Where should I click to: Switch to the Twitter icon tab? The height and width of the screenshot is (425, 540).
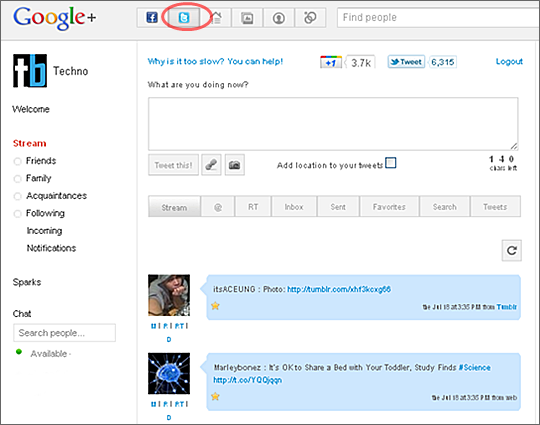tap(184, 18)
